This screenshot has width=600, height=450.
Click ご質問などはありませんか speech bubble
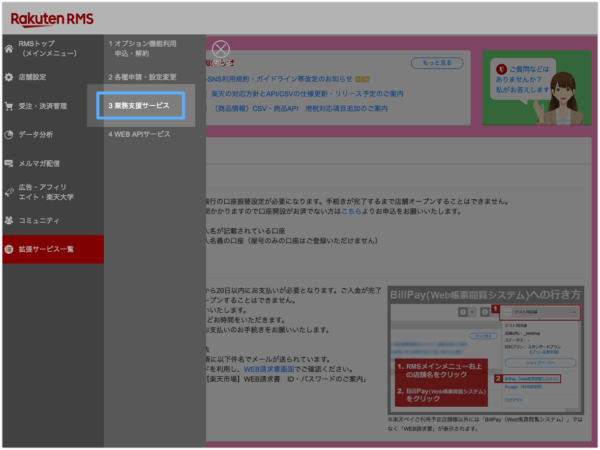coord(523,79)
